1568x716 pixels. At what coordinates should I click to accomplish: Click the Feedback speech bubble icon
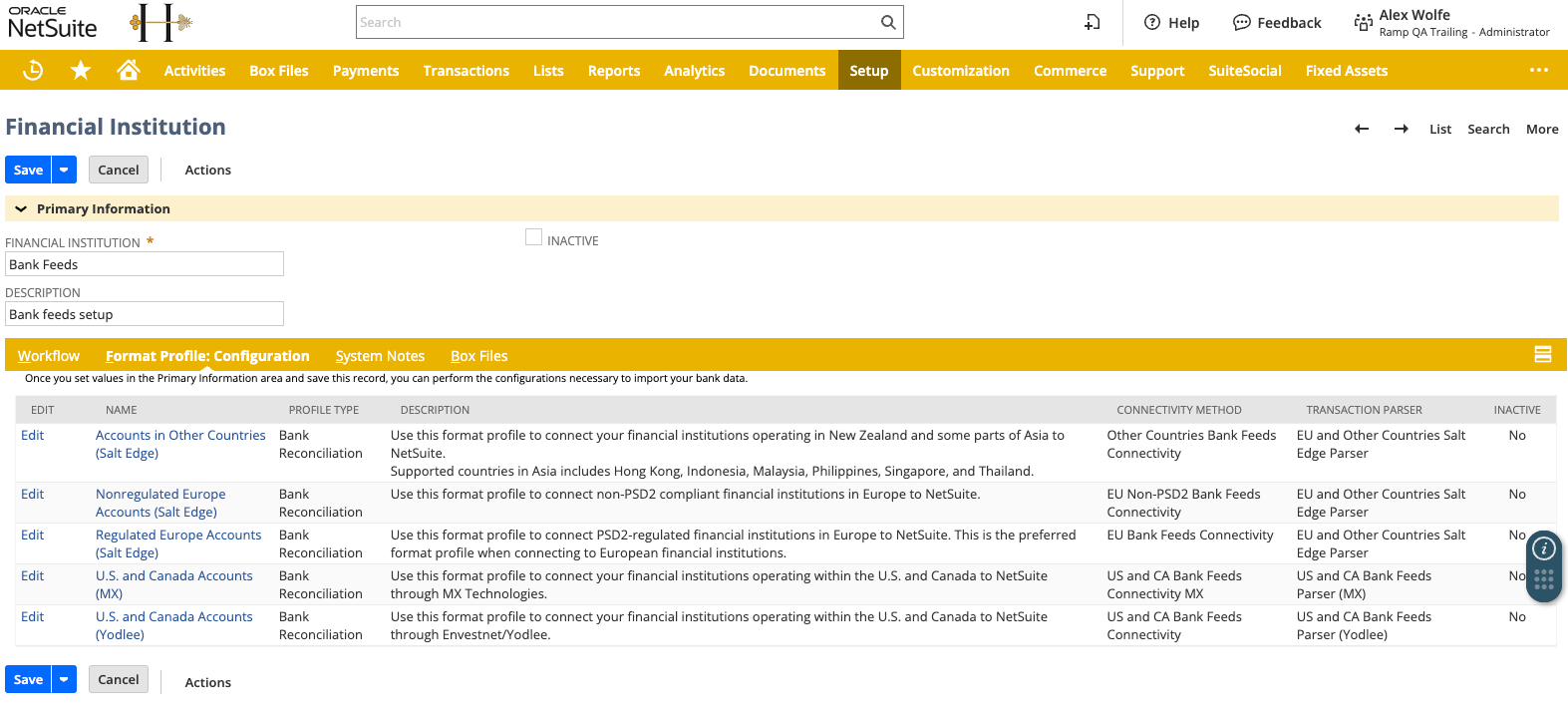(x=1241, y=22)
